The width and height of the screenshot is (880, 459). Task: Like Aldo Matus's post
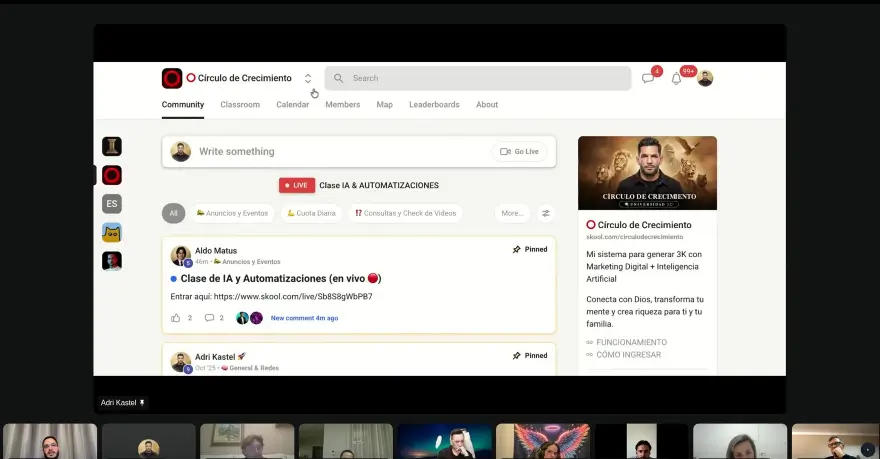click(x=176, y=318)
